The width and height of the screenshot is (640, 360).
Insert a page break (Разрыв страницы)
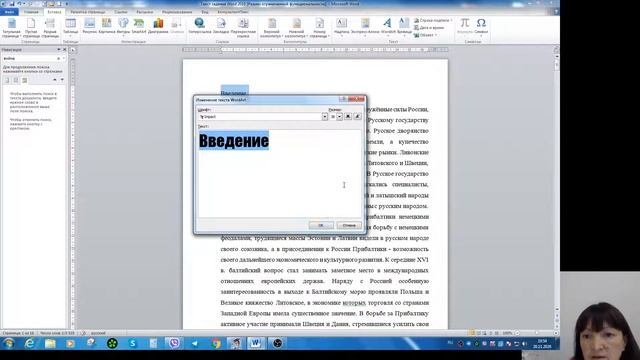[50, 28]
